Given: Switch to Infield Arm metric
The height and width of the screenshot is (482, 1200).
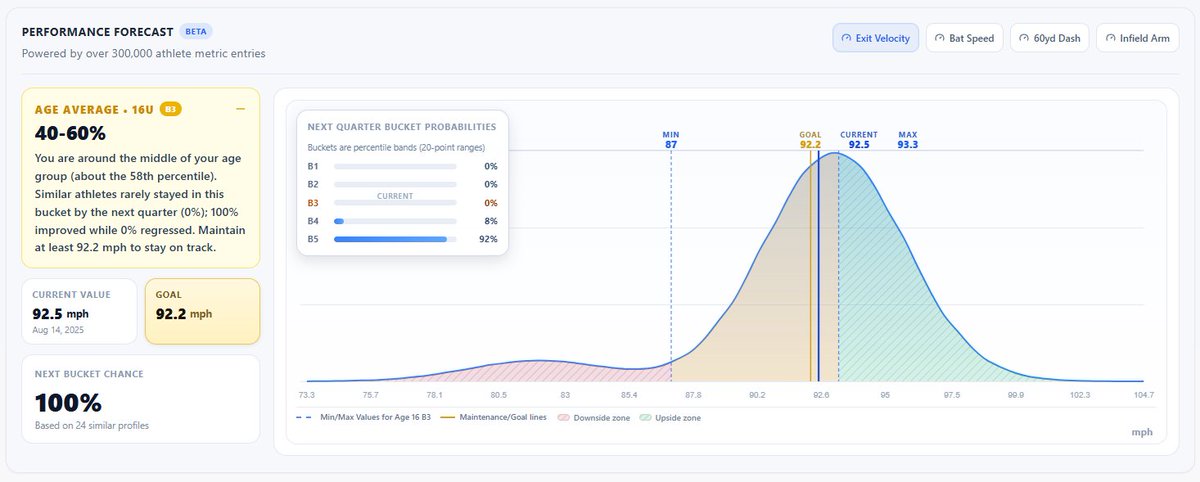Looking at the screenshot, I should 1138,38.
